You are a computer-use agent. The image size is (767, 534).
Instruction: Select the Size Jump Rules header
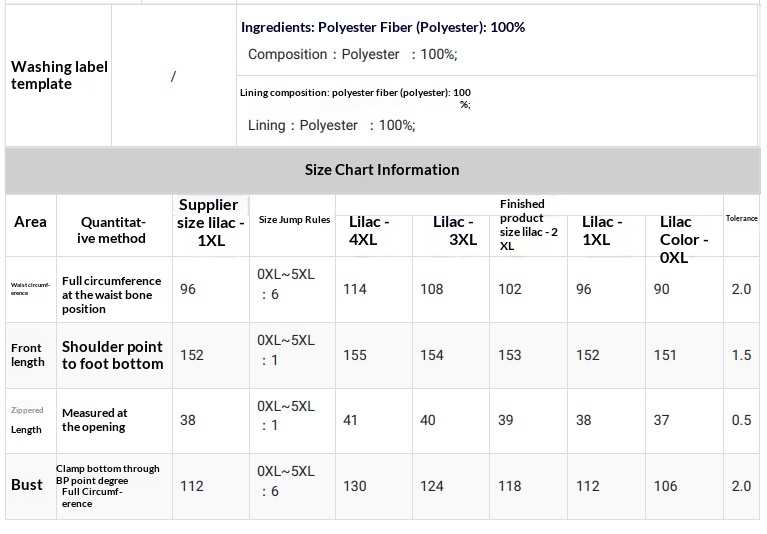(x=294, y=220)
